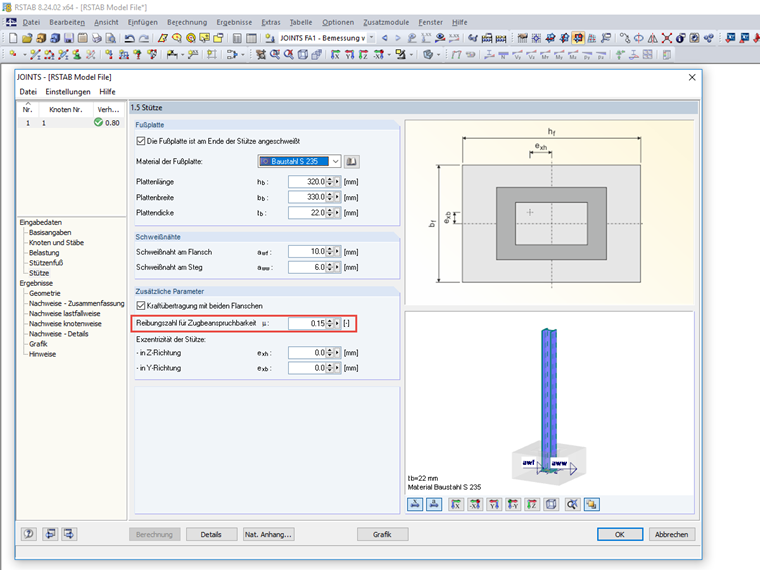Open Plattenbreite value list arrow
760x570 pixels.
337,197
